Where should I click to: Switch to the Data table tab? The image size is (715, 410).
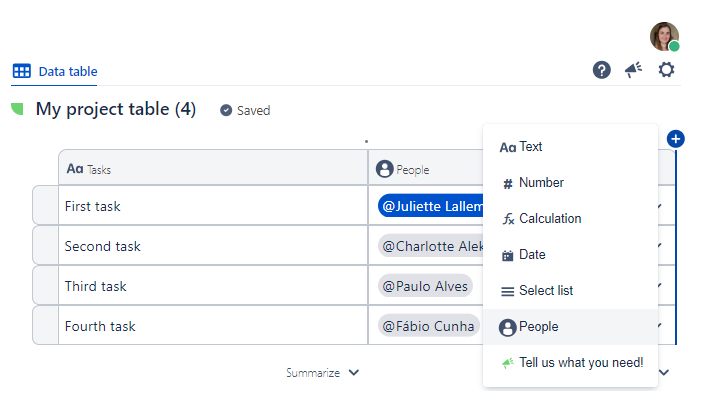(x=55, y=71)
